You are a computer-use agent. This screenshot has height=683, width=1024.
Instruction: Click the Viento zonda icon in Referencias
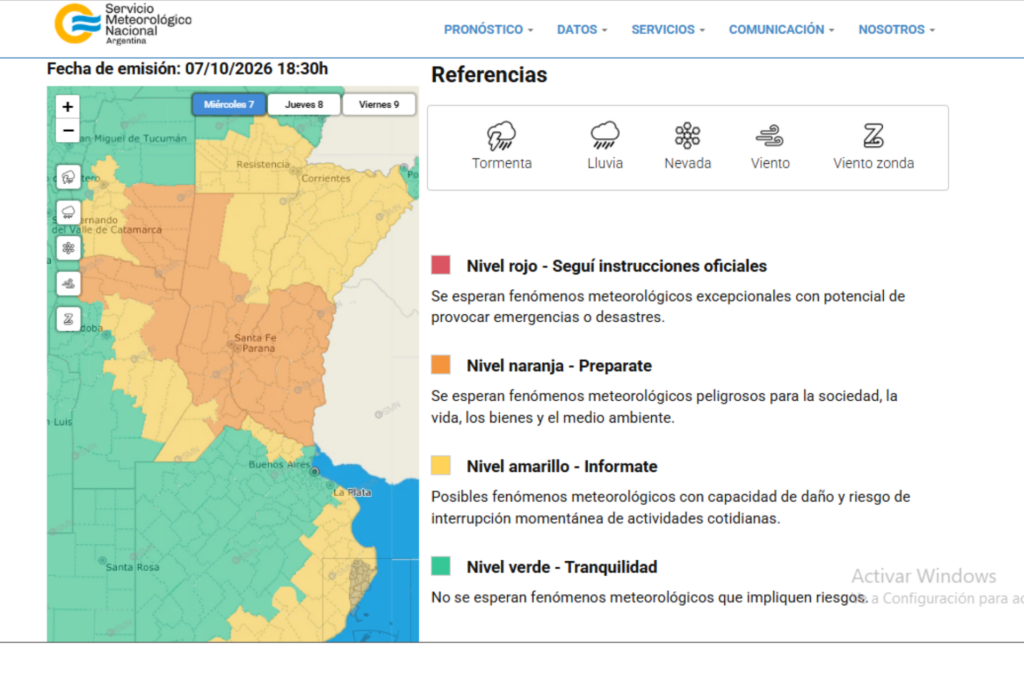pyautogui.click(x=873, y=136)
